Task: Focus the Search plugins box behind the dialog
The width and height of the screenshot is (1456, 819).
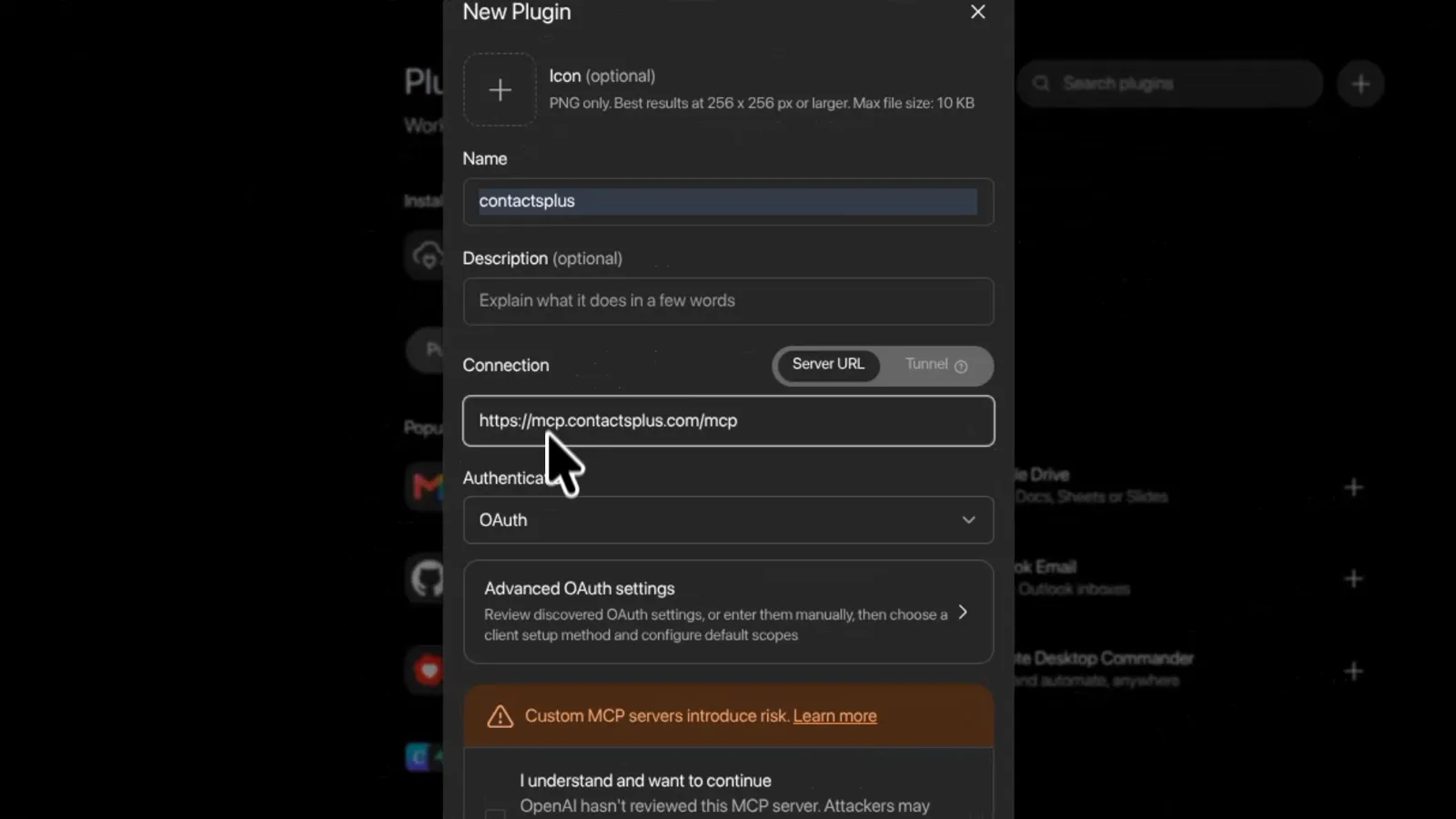Action: [1169, 84]
